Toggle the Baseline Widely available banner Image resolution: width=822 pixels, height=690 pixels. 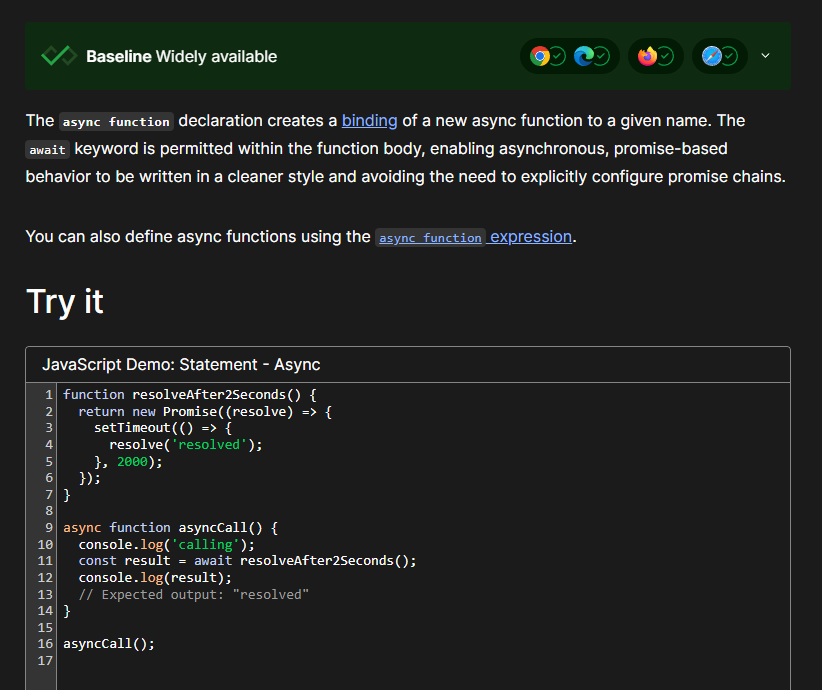click(182, 56)
